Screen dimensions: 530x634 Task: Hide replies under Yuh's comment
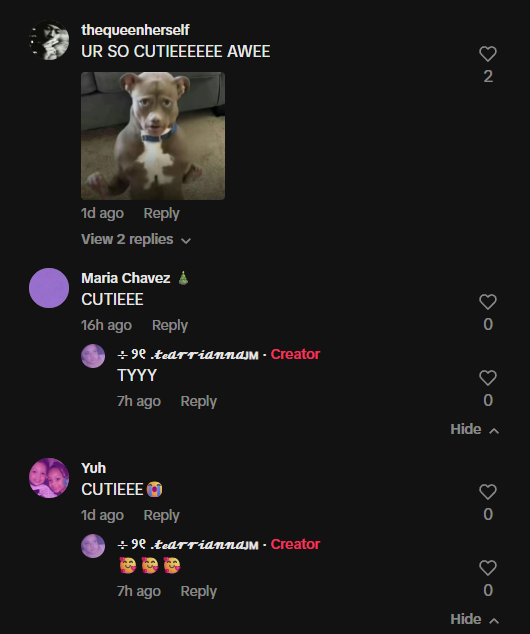click(475, 619)
